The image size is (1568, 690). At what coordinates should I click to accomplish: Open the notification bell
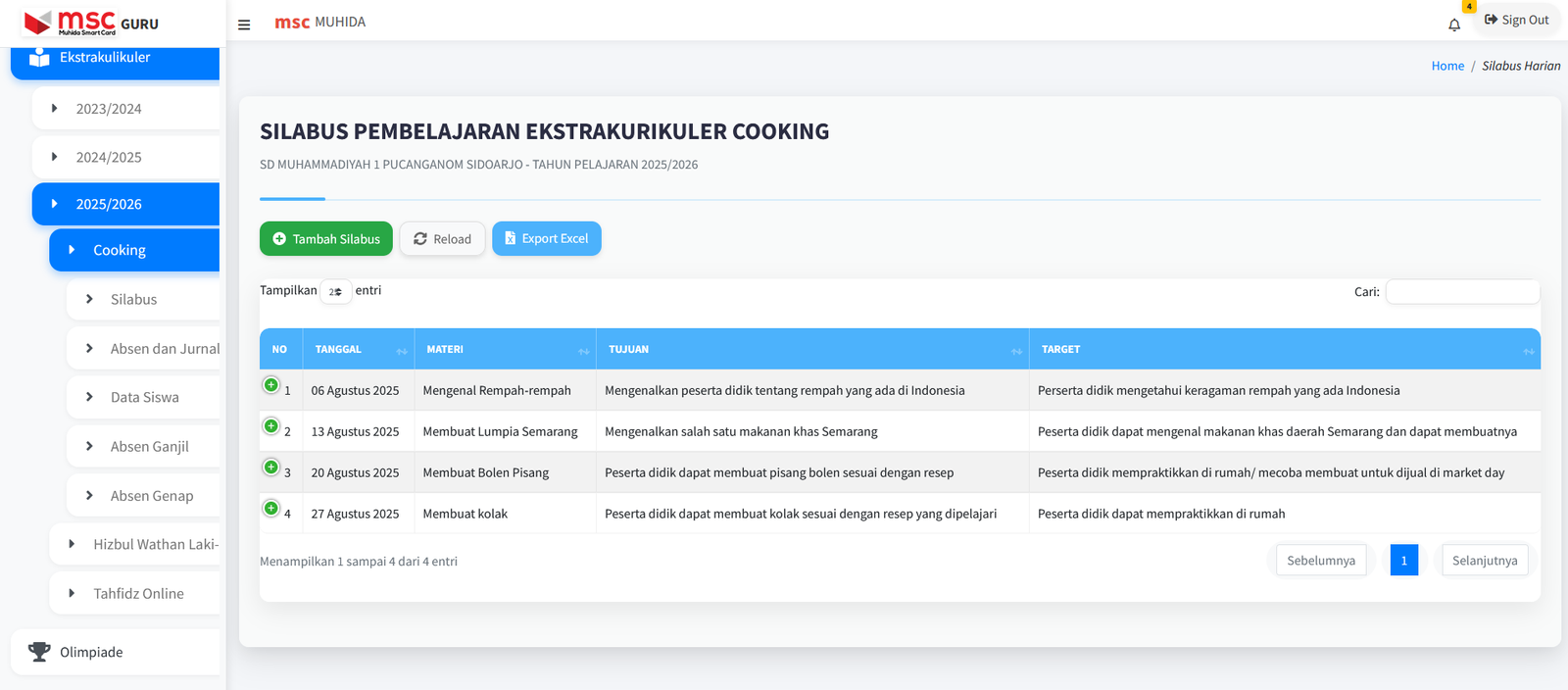pos(1454,25)
